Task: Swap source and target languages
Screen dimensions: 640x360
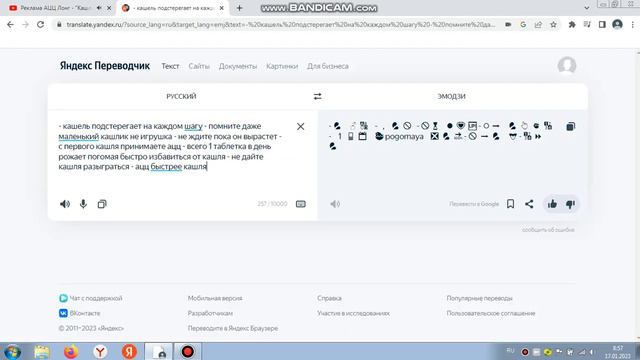Action: [x=318, y=96]
